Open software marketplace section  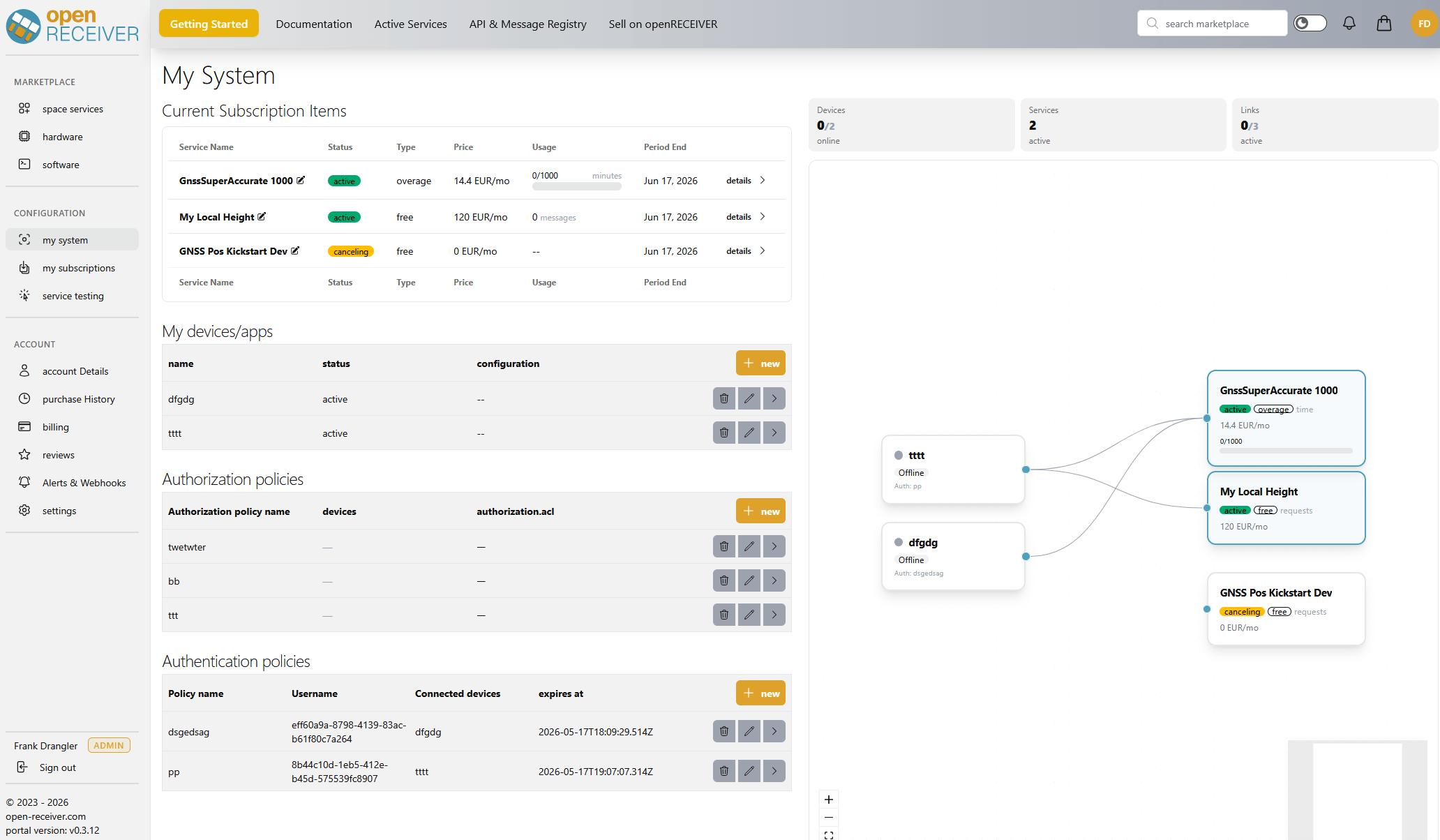click(72, 165)
